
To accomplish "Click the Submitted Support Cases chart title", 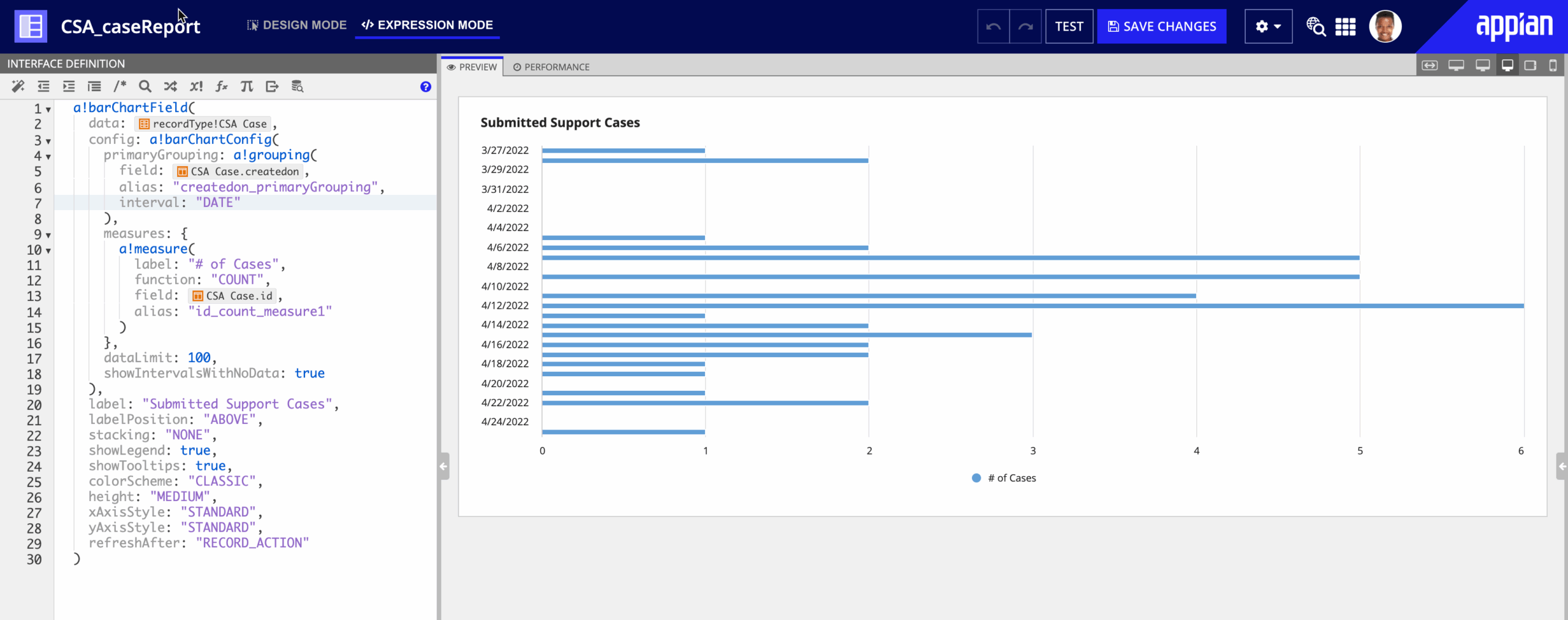I will (x=560, y=123).
